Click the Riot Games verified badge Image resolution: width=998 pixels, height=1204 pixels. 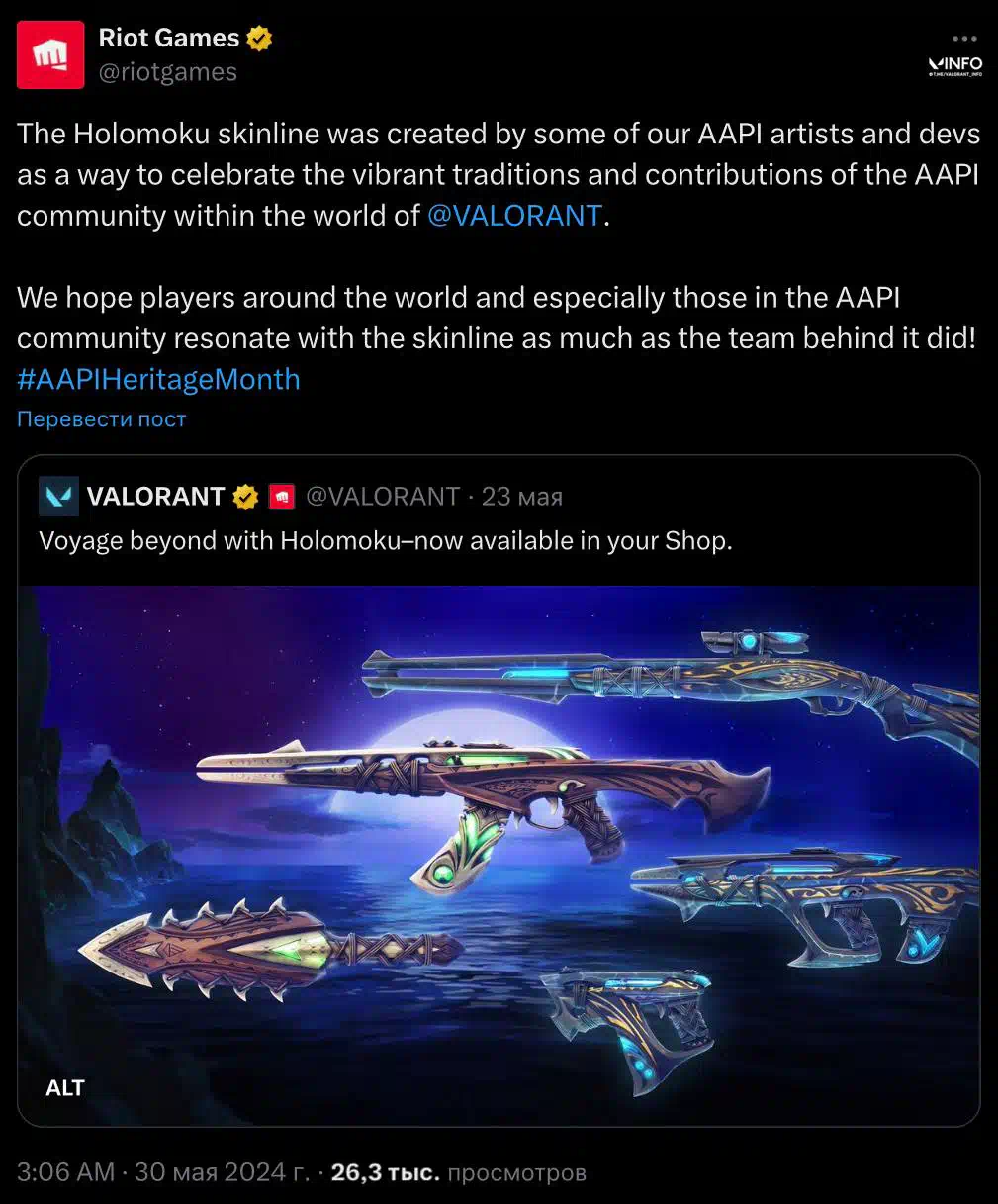[x=259, y=39]
